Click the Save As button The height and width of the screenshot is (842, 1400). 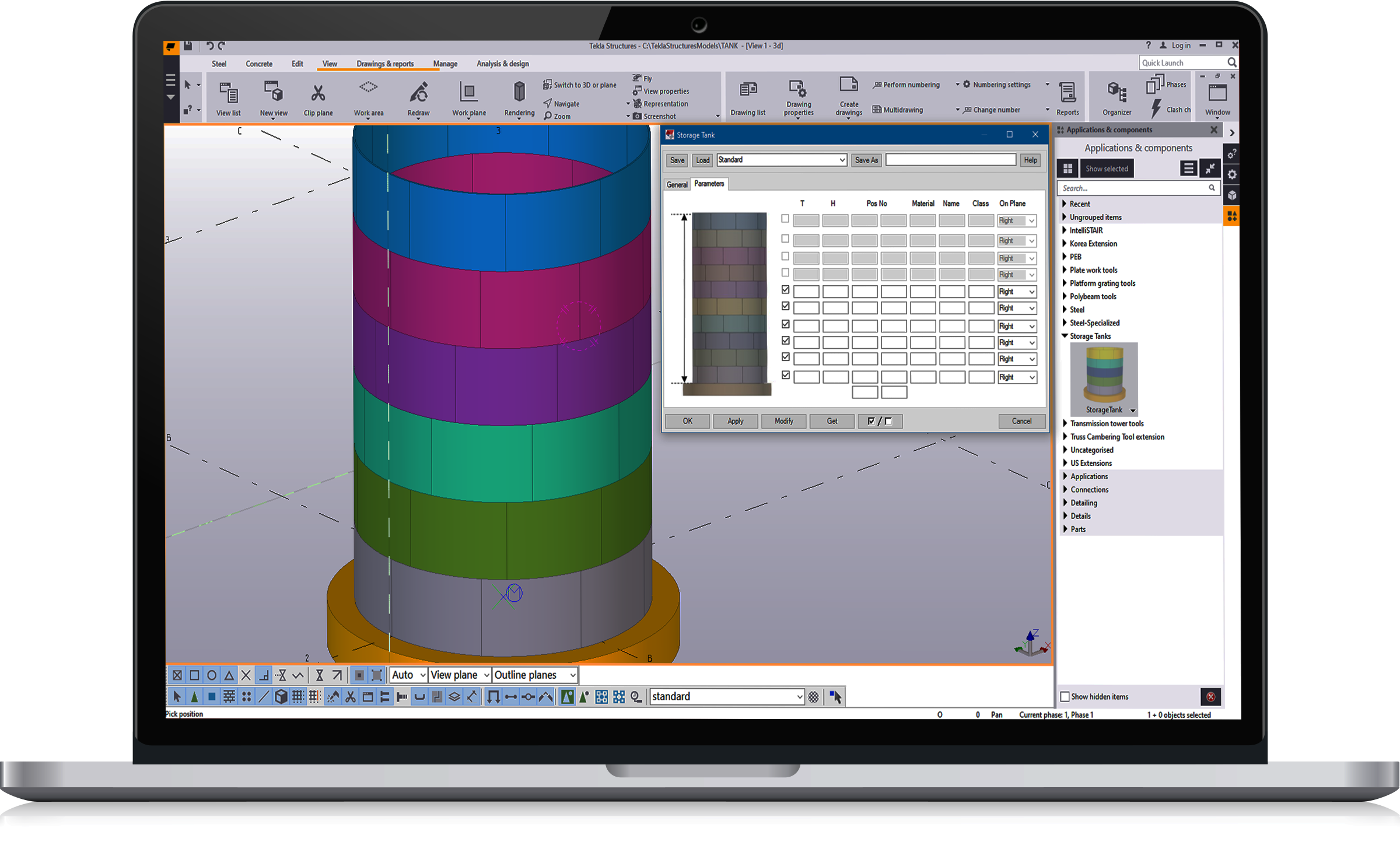point(866,160)
